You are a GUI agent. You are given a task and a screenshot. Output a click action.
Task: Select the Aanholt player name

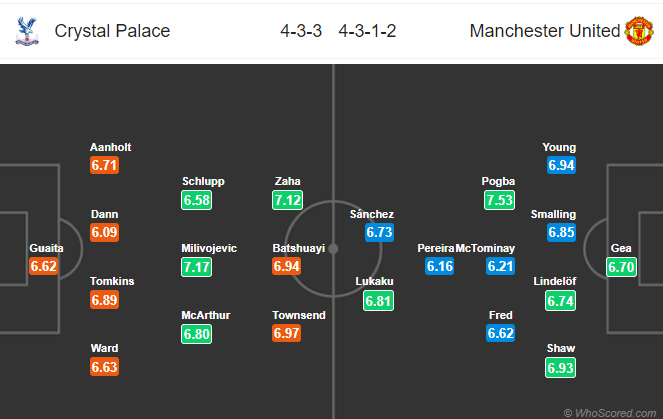(x=110, y=147)
